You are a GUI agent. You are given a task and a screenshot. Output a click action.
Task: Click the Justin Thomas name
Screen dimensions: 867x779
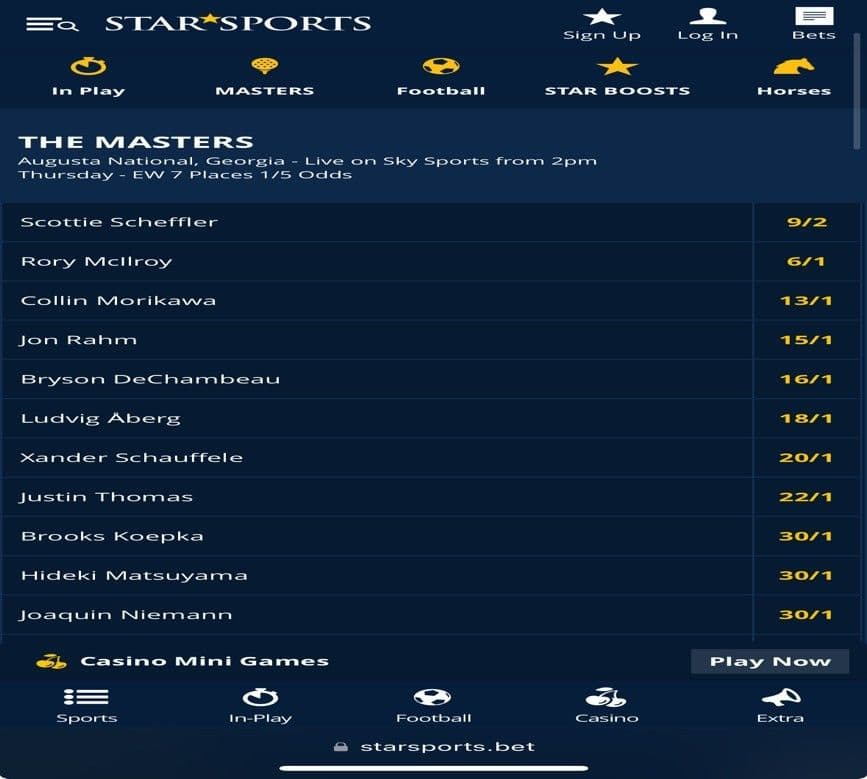tap(106, 497)
